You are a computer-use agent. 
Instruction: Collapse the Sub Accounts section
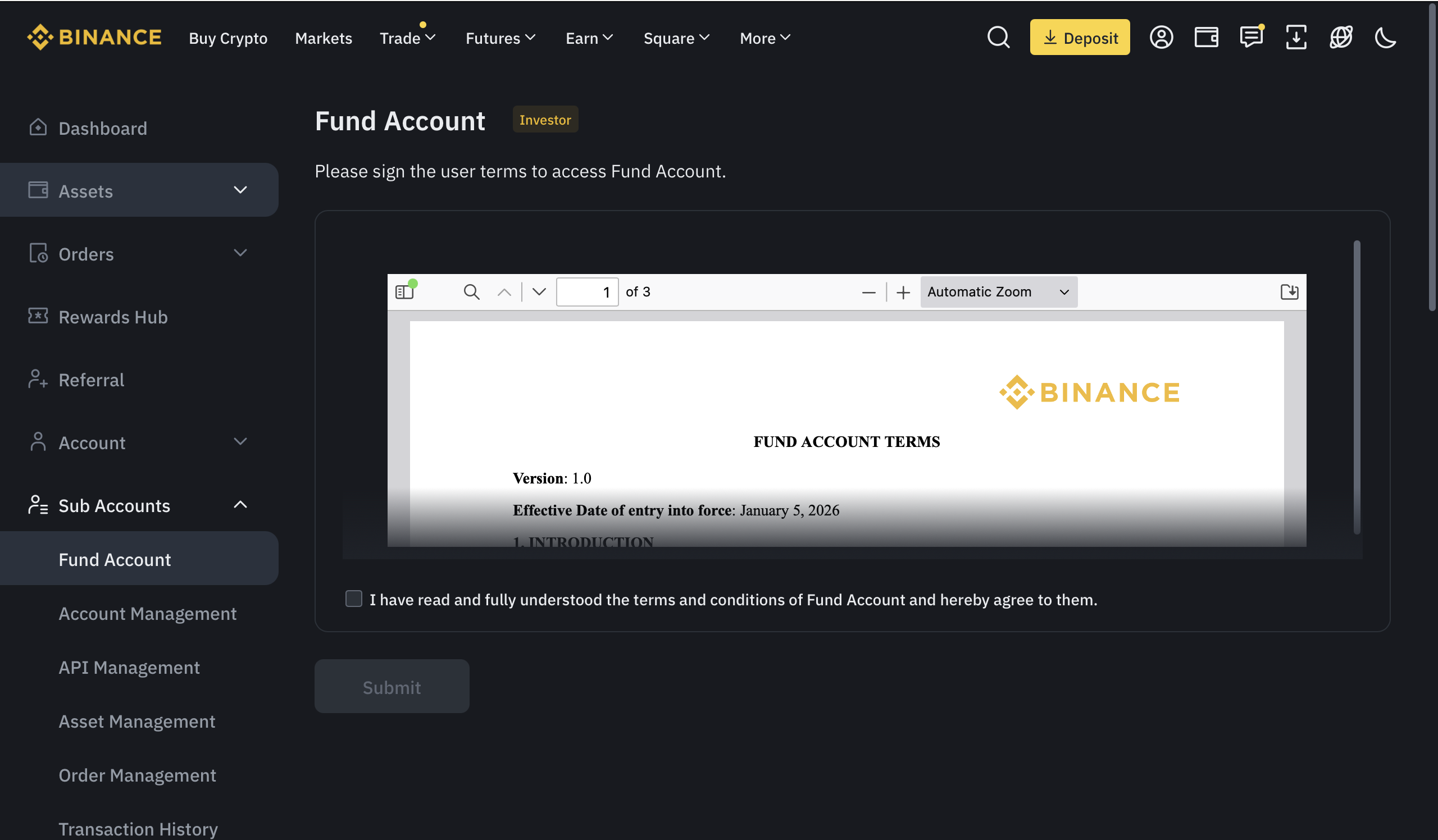point(240,505)
